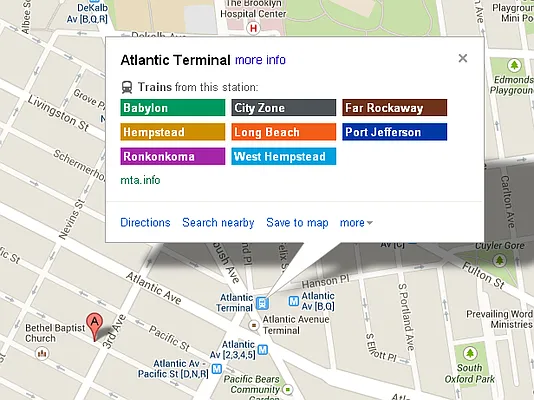The height and width of the screenshot is (400, 534).
Task: Select the Port Jefferson train line
Action: [x=395, y=132]
